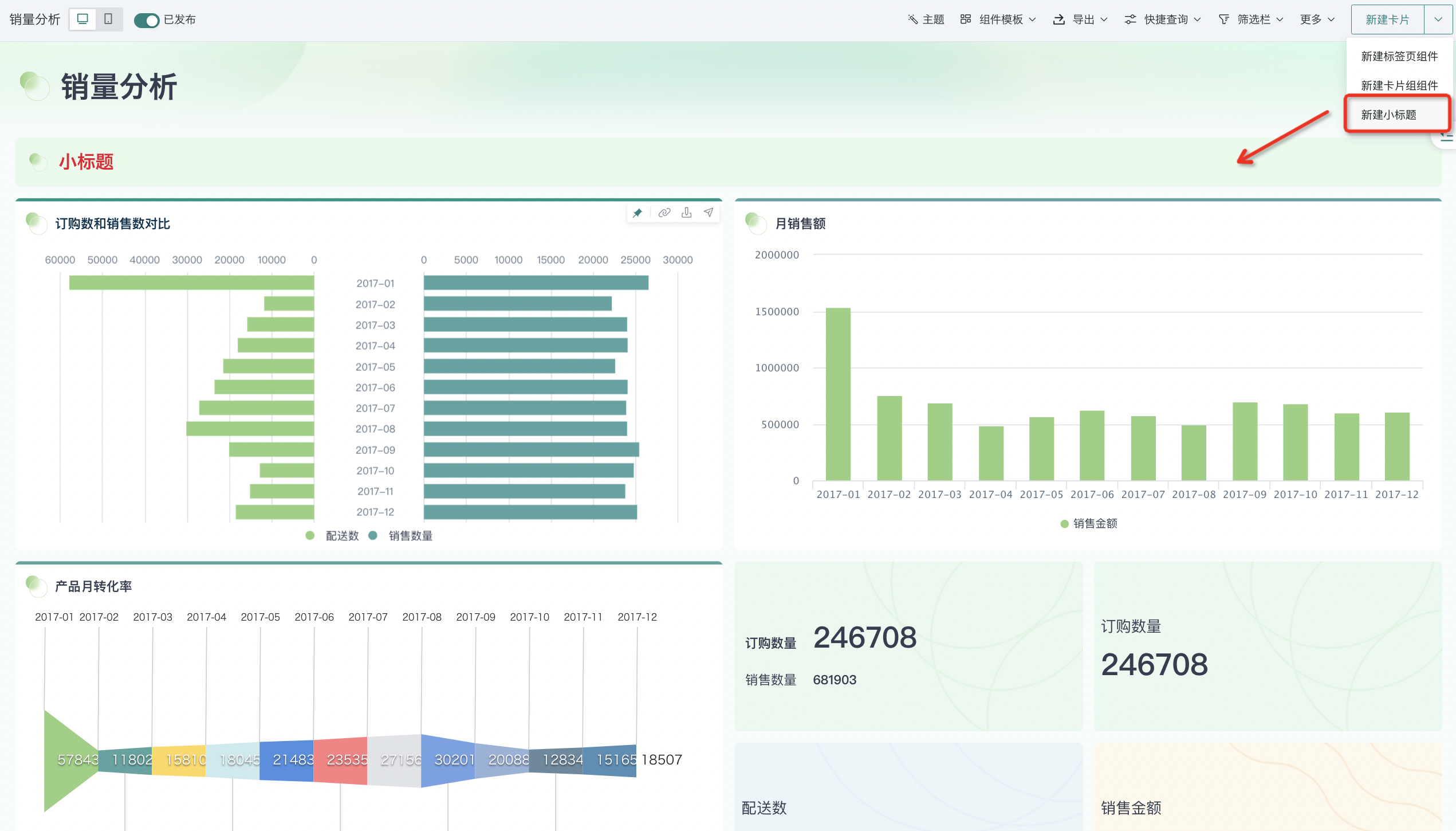
Task: Click the red 23535 funnel segment
Action: pyautogui.click(x=340, y=760)
